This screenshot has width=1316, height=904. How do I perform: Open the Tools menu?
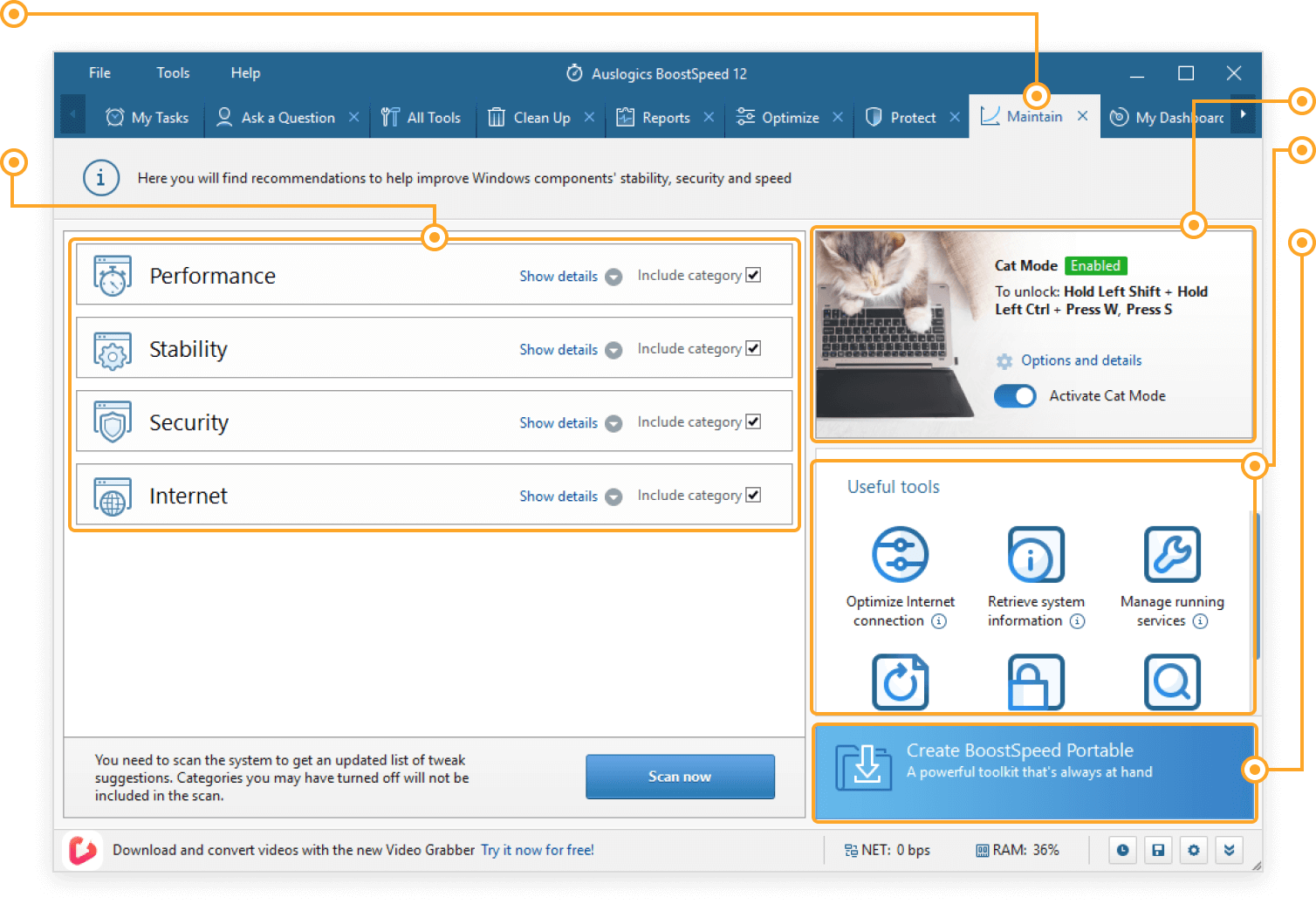173,73
